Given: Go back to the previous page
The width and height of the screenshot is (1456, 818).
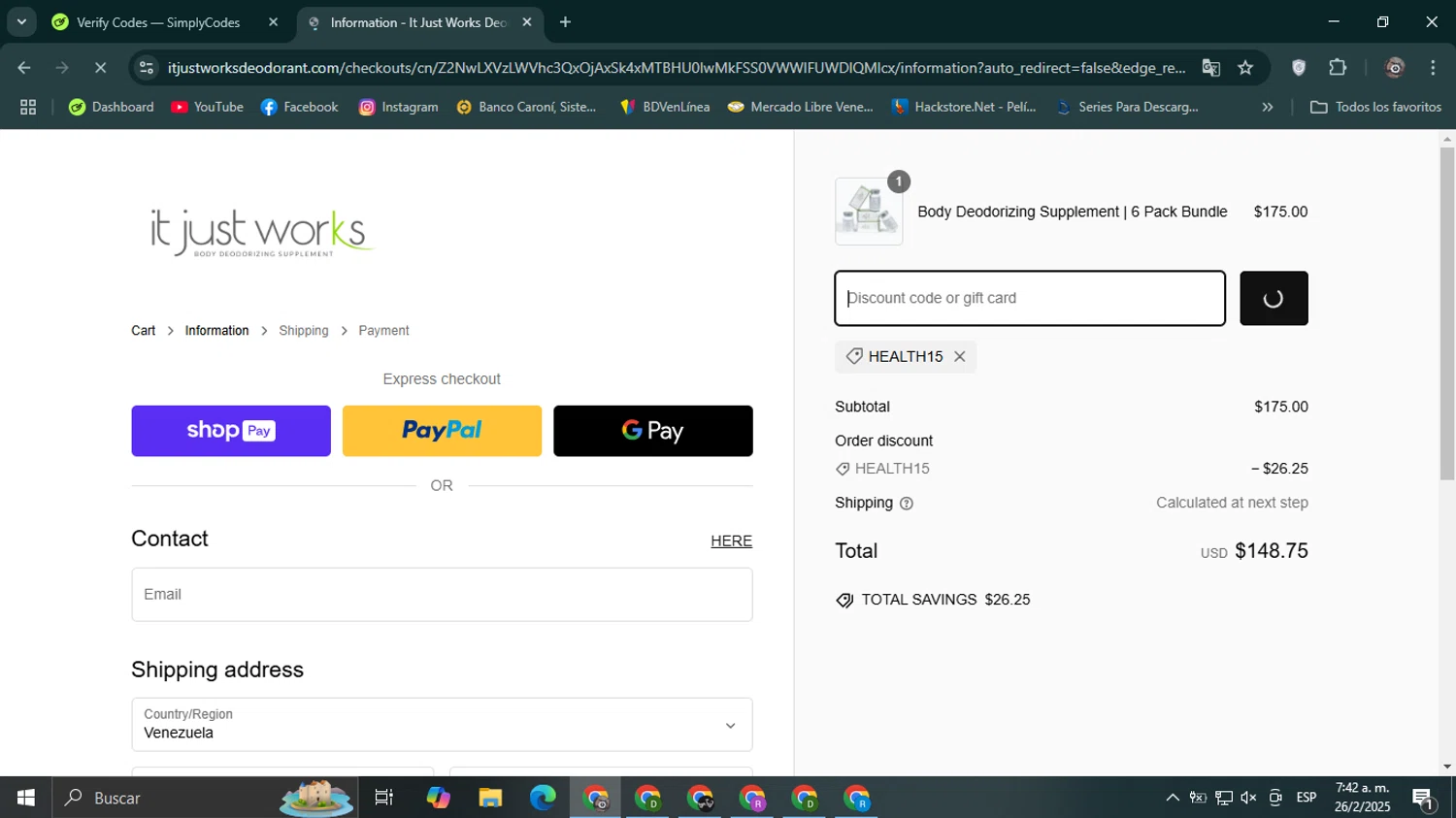Looking at the screenshot, I should (x=24, y=68).
